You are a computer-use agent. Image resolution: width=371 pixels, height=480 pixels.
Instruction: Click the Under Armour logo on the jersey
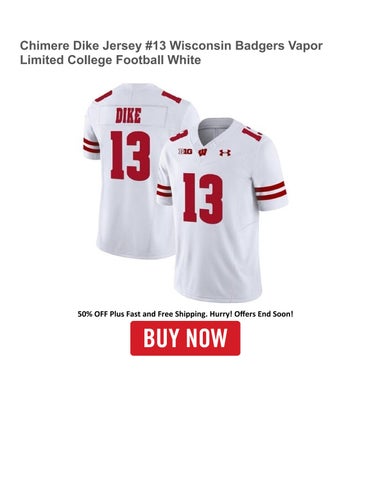pyautogui.click(x=225, y=153)
